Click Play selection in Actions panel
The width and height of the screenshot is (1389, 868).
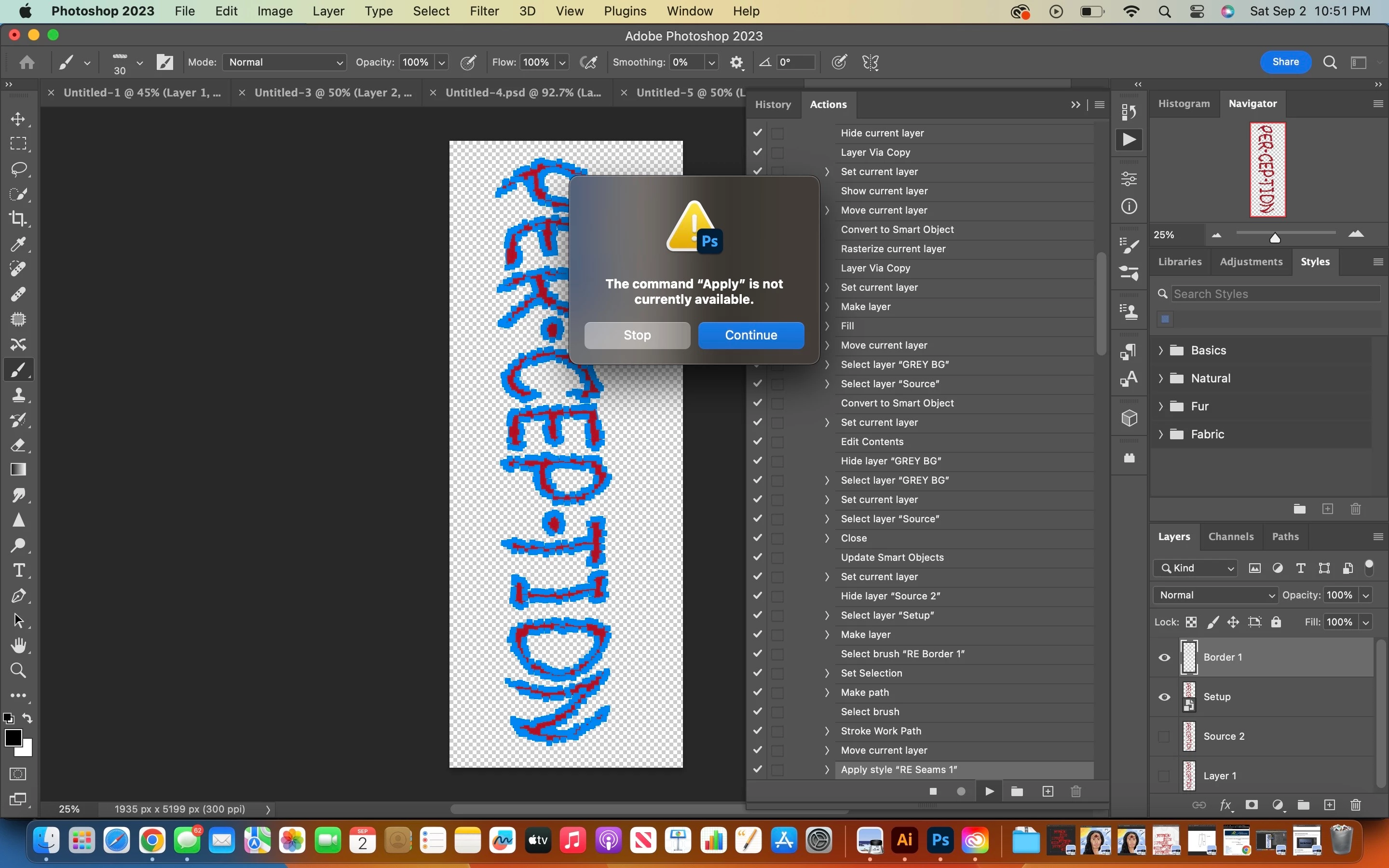pyautogui.click(x=990, y=792)
